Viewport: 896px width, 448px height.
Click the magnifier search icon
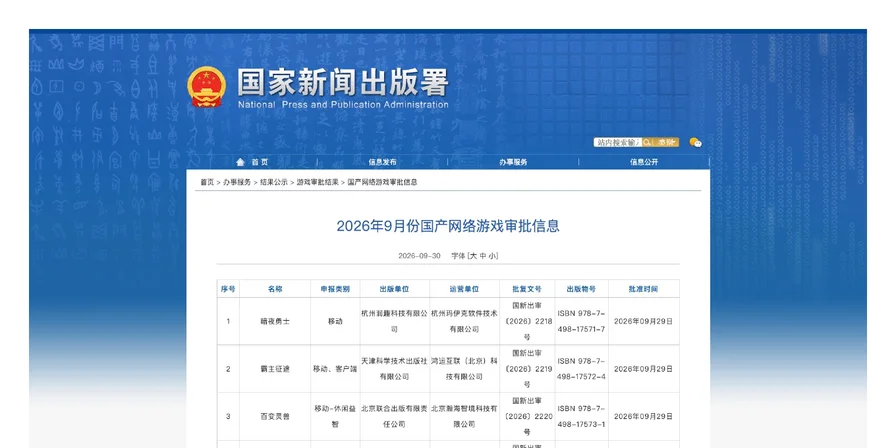point(647,142)
